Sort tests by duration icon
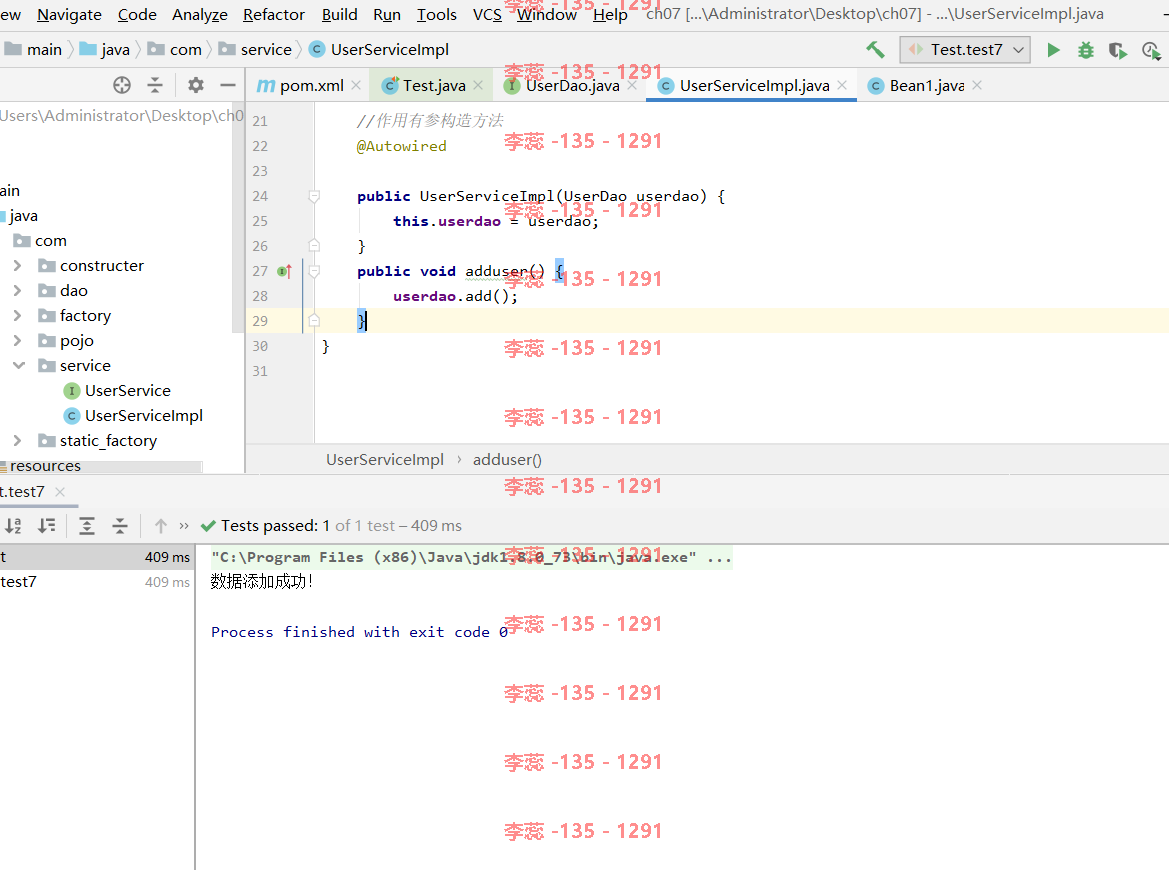This screenshot has width=1169, height=870. (46, 526)
